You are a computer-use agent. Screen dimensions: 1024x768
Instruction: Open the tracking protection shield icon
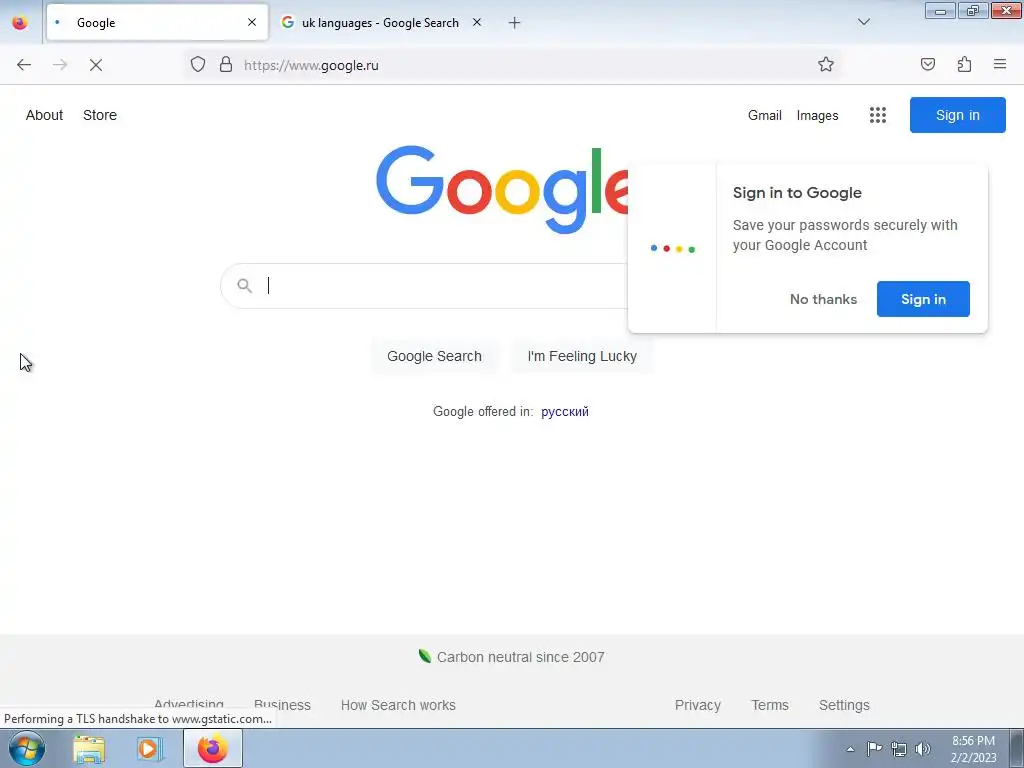pyautogui.click(x=198, y=65)
